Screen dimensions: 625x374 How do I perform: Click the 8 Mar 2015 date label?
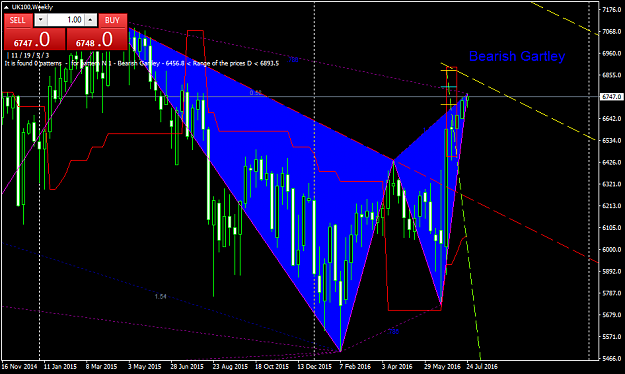point(101,366)
